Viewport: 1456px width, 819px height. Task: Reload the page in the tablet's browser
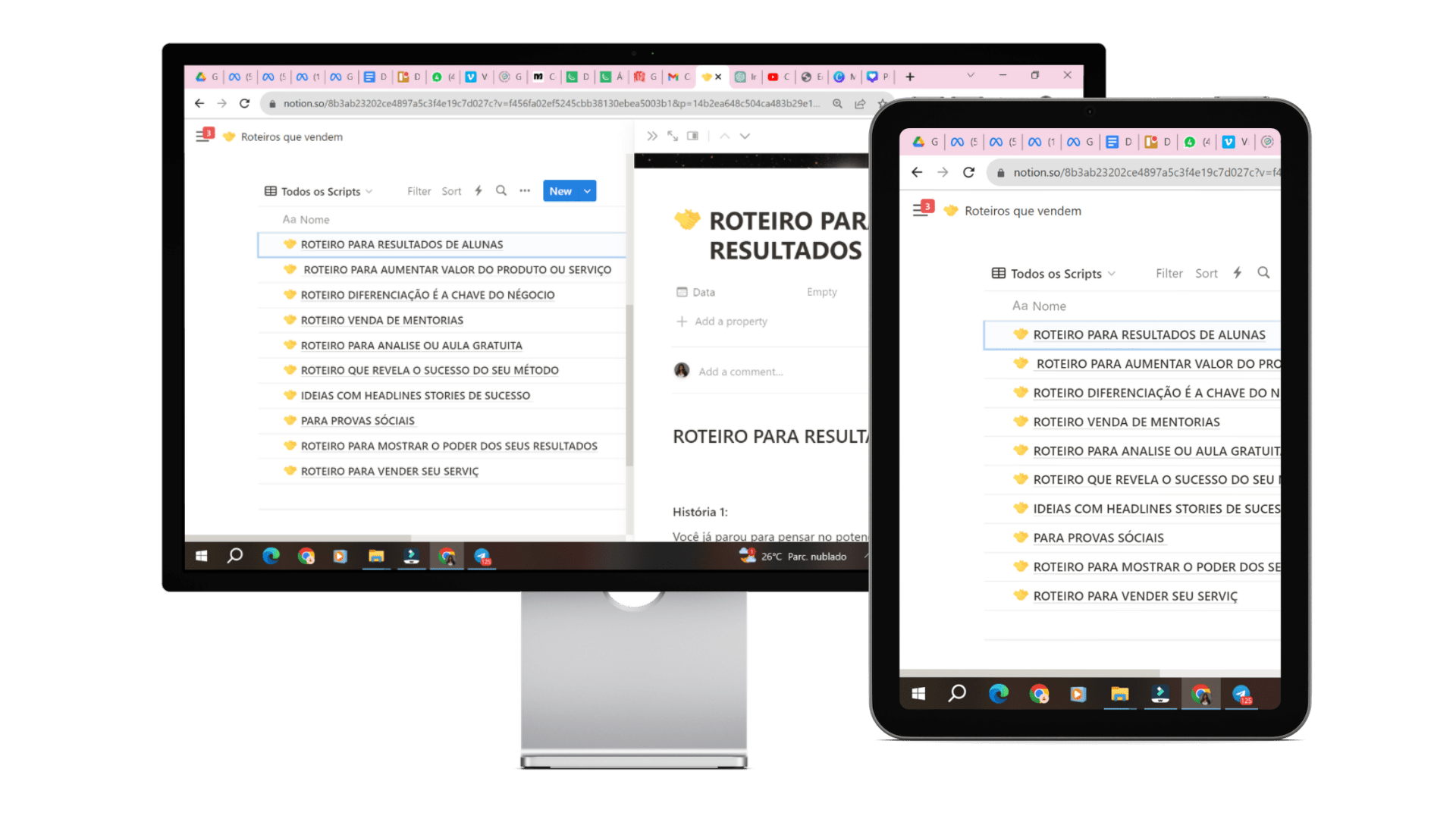[968, 172]
